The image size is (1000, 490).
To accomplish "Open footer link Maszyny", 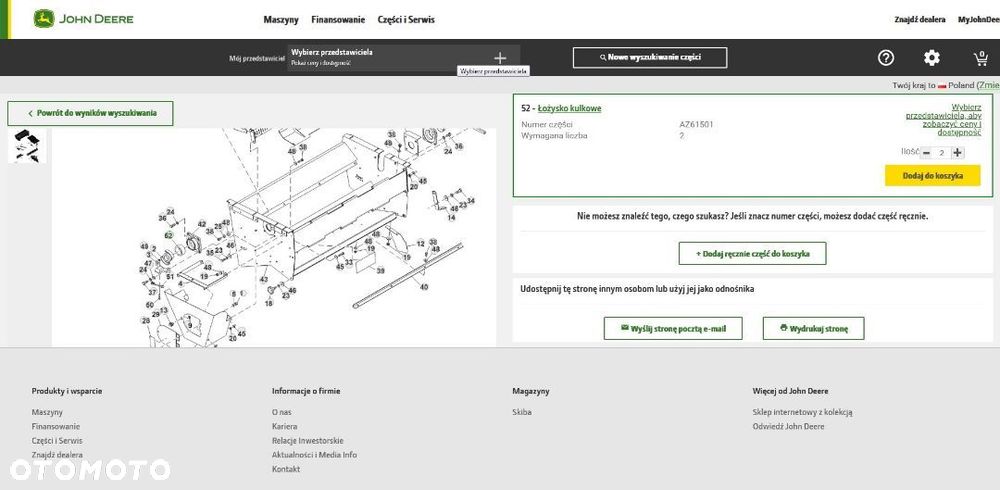I will (47, 412).
